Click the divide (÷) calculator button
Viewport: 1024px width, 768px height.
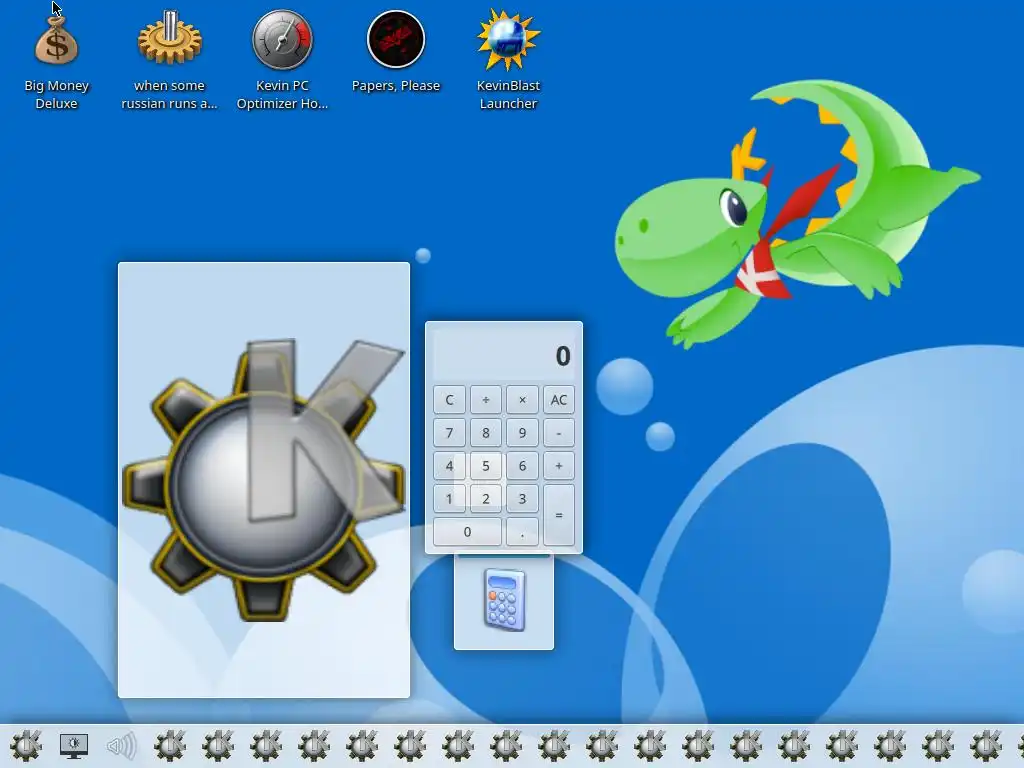(x=485, y=400)
